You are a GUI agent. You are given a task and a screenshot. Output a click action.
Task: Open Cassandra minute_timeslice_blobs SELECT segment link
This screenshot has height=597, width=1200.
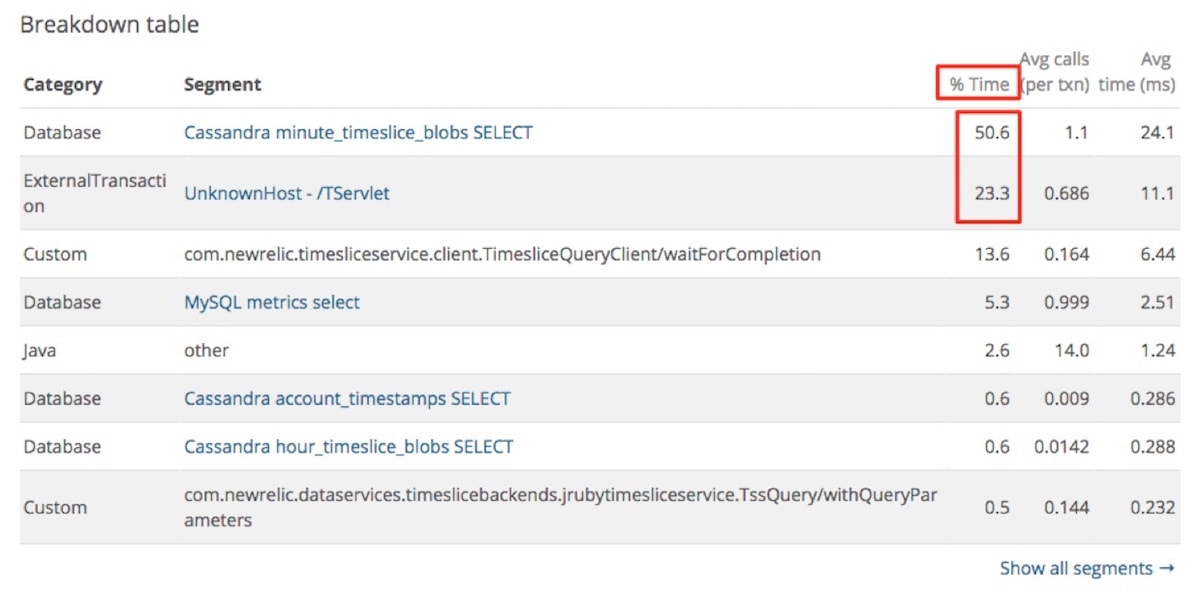tap(358, 132)
